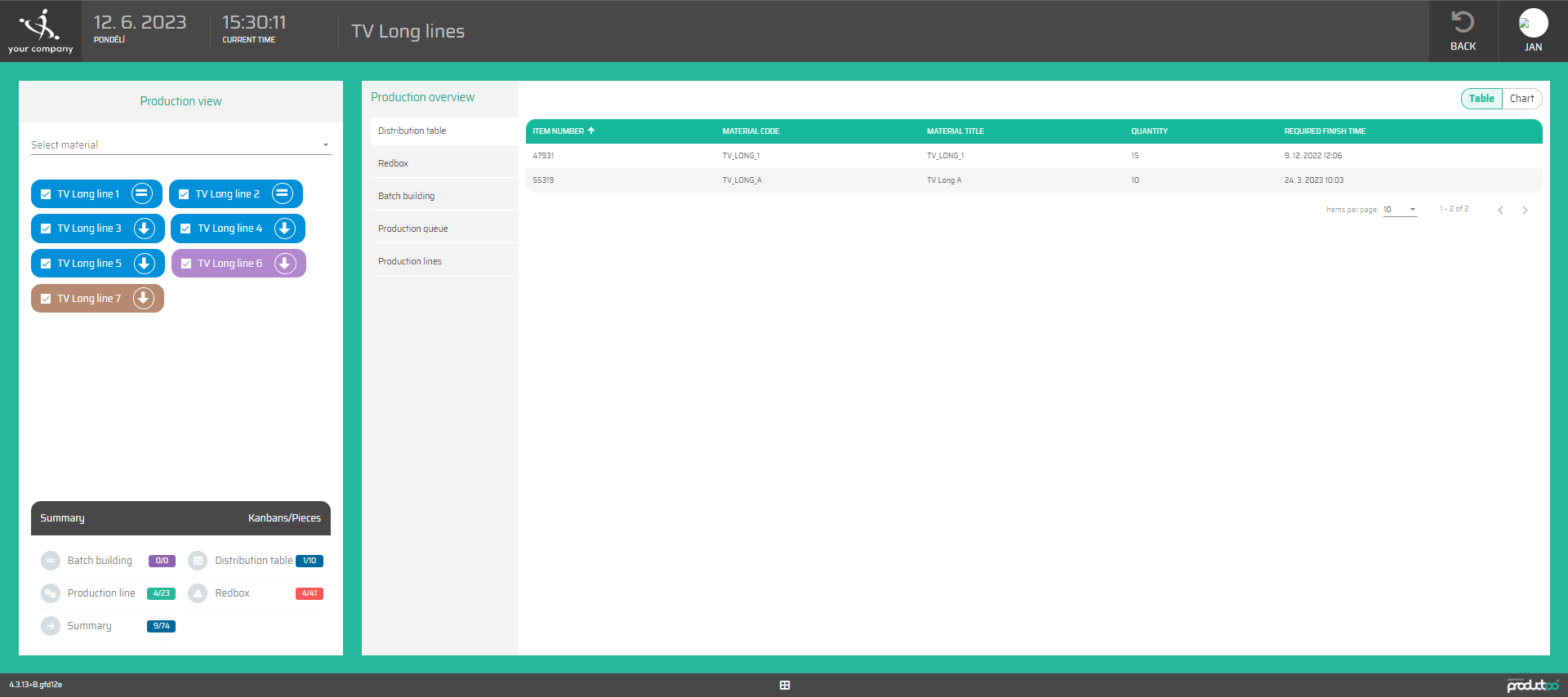Click the Back arrow icon
The height and width of the screenshot is (697, 1568).
click(x=1463, y=22)
